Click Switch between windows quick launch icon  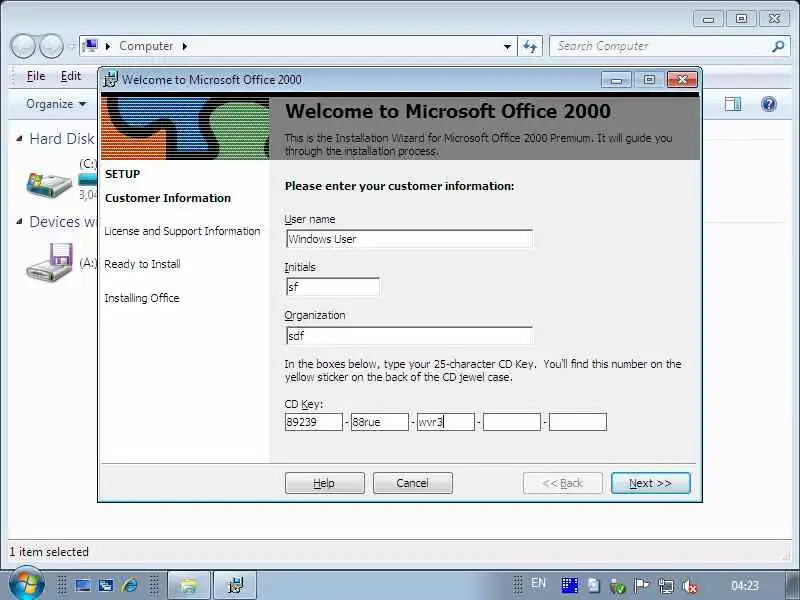click(106, 585)
